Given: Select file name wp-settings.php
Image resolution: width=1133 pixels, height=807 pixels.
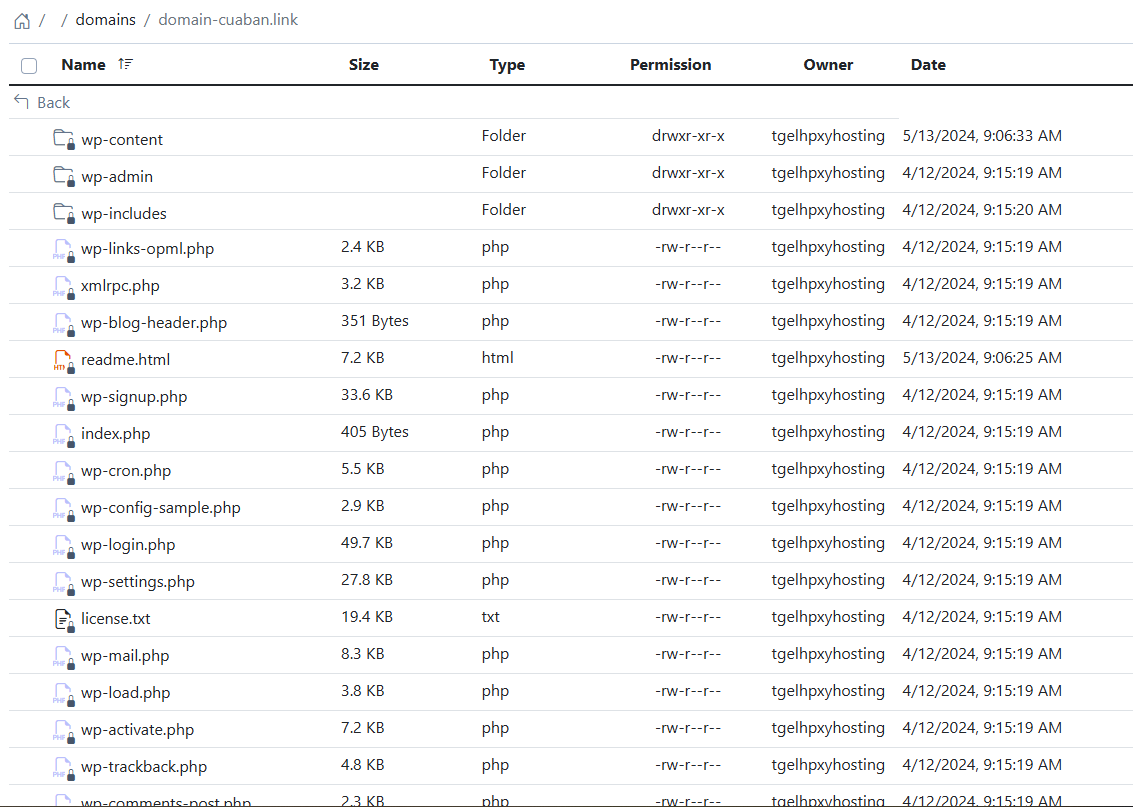Looking at the screenshot, I should coord(137,582).
